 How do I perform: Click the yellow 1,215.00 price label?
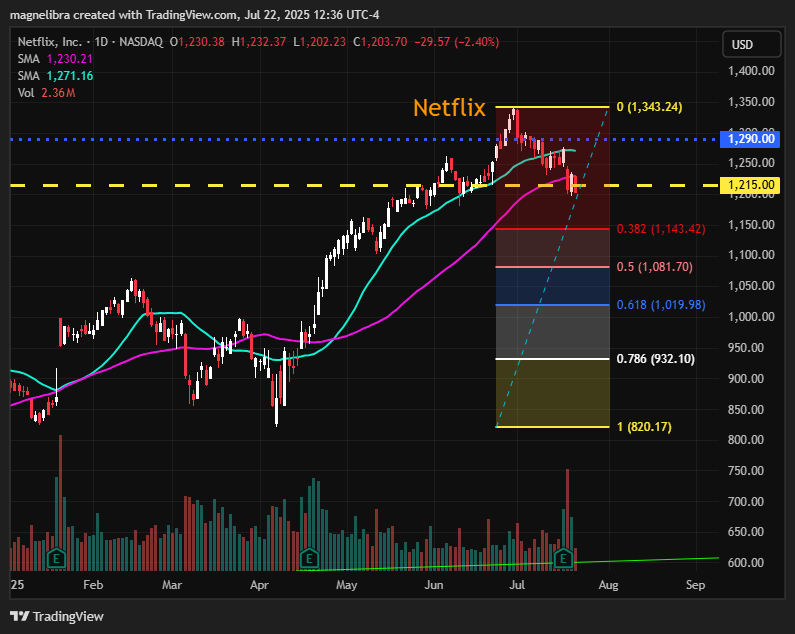(750, 185)
